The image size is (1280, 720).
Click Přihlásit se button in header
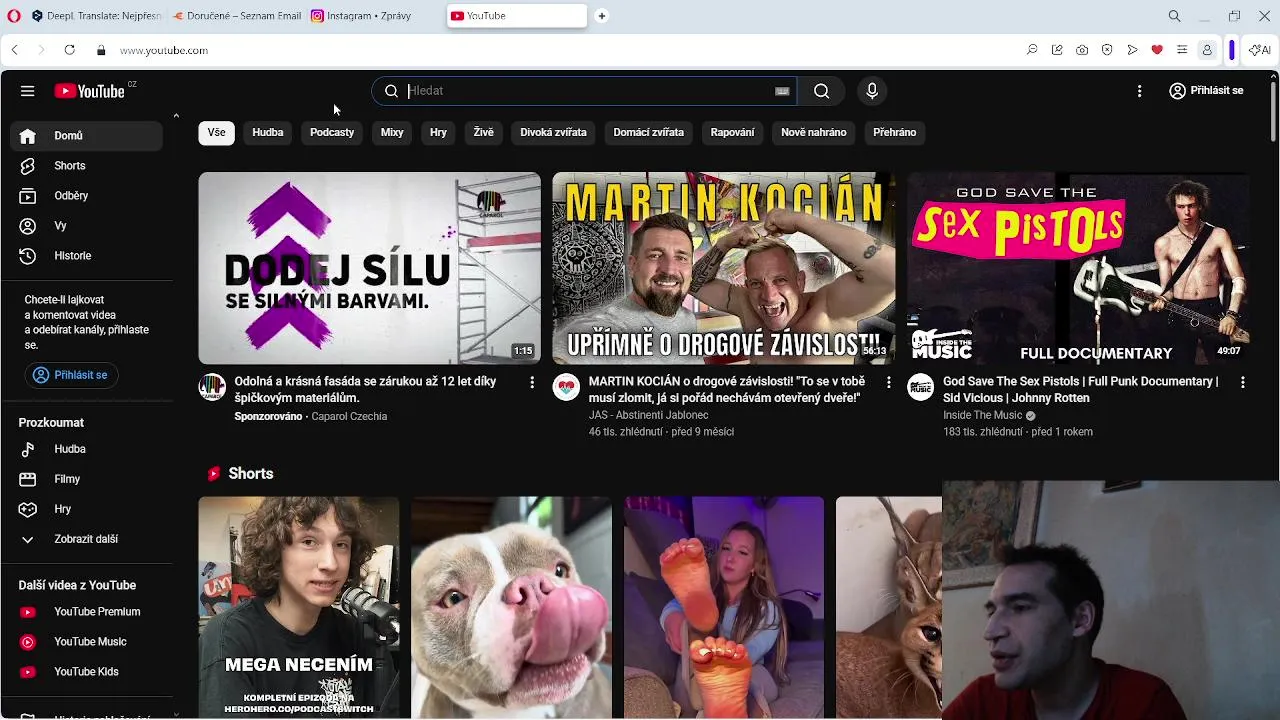coord(1206,91)
